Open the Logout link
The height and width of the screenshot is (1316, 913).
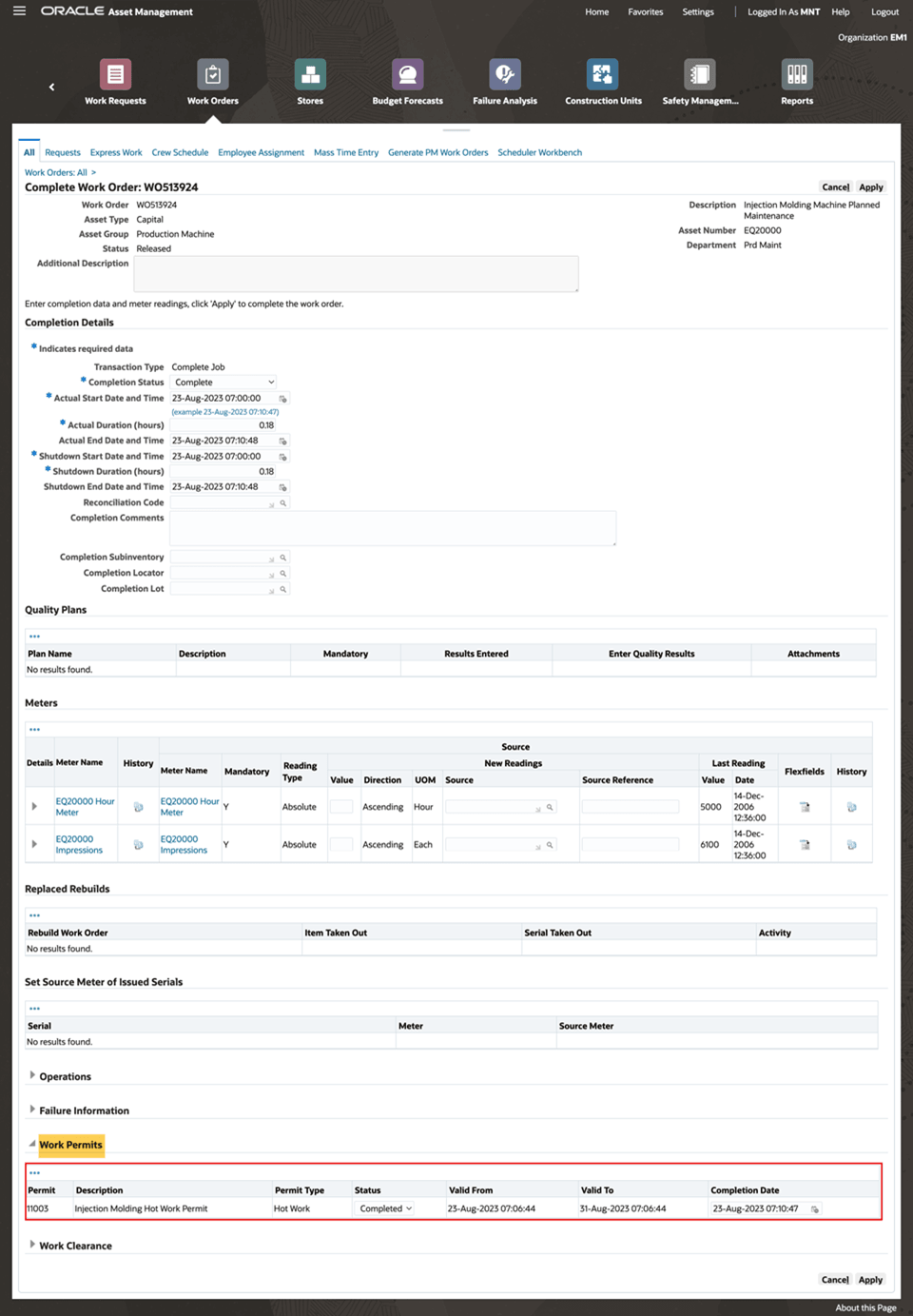coord(884,12)
